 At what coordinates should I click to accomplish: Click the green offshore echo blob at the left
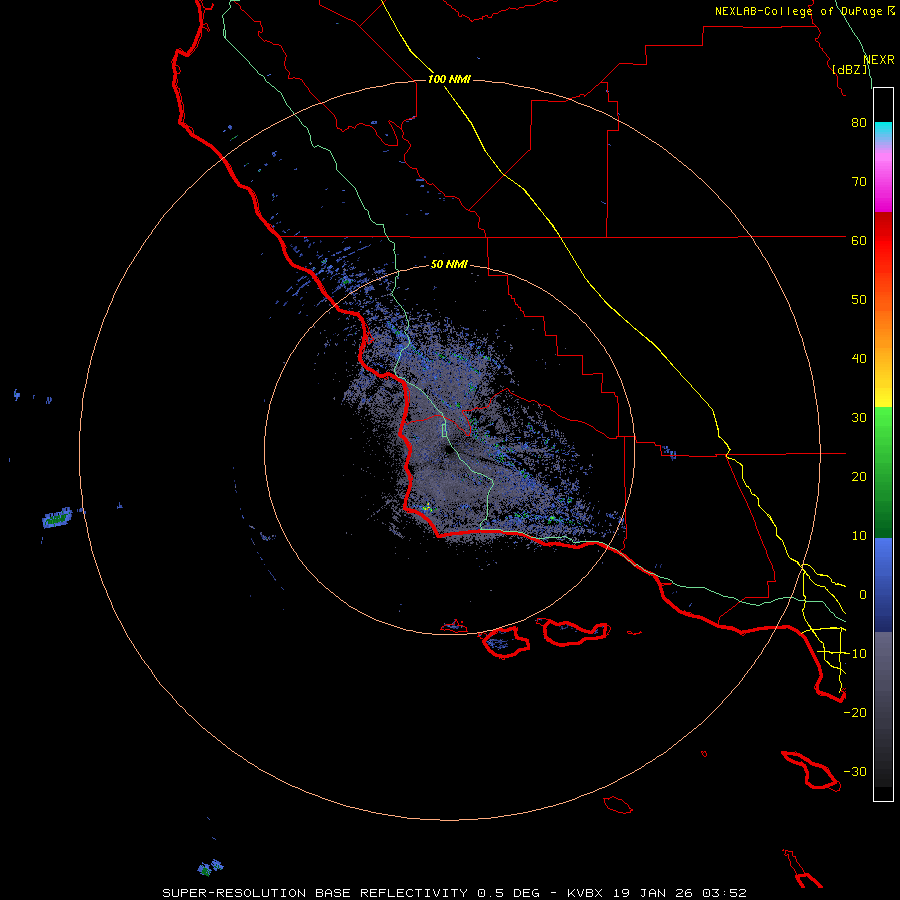tap(57, 518)
